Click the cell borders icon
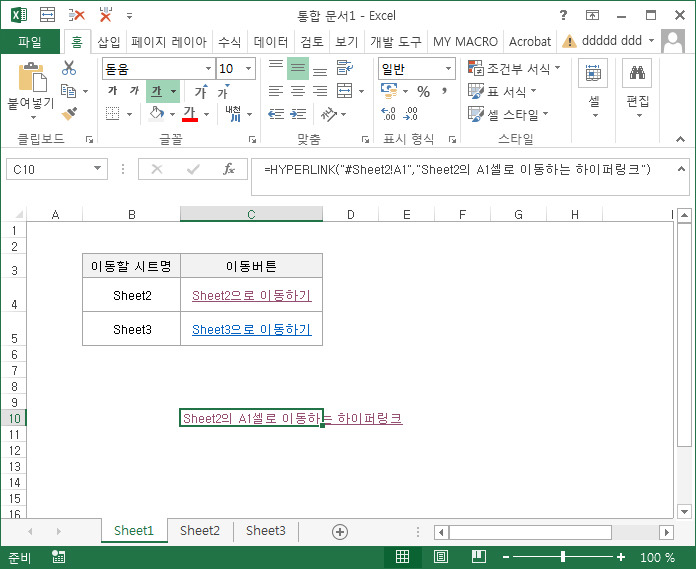The height and width of the screenshot is (569, 696). (x=112, y=114)
